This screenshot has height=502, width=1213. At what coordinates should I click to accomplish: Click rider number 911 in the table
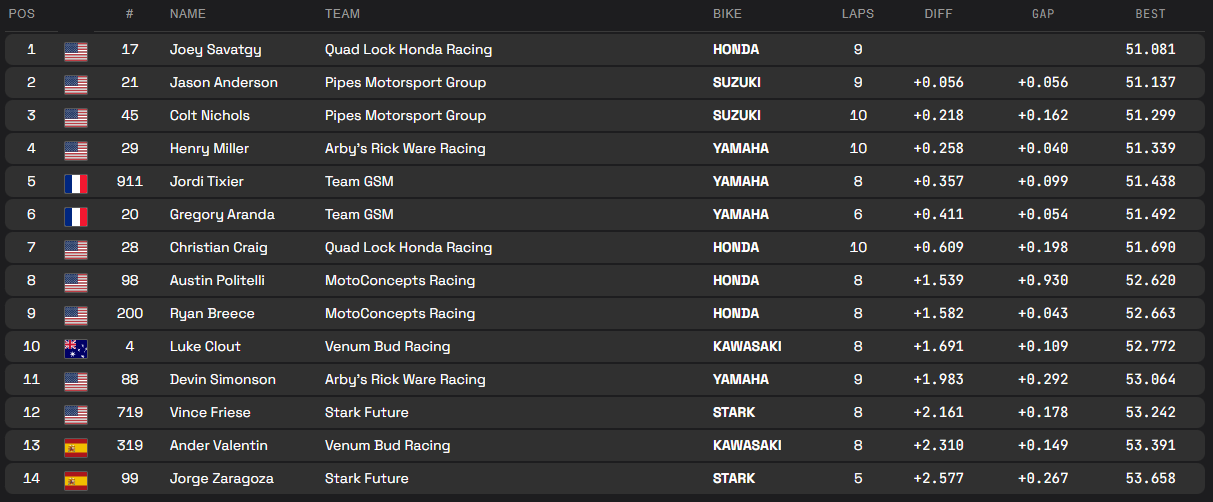pyautogui.click(x=130, y=181)
